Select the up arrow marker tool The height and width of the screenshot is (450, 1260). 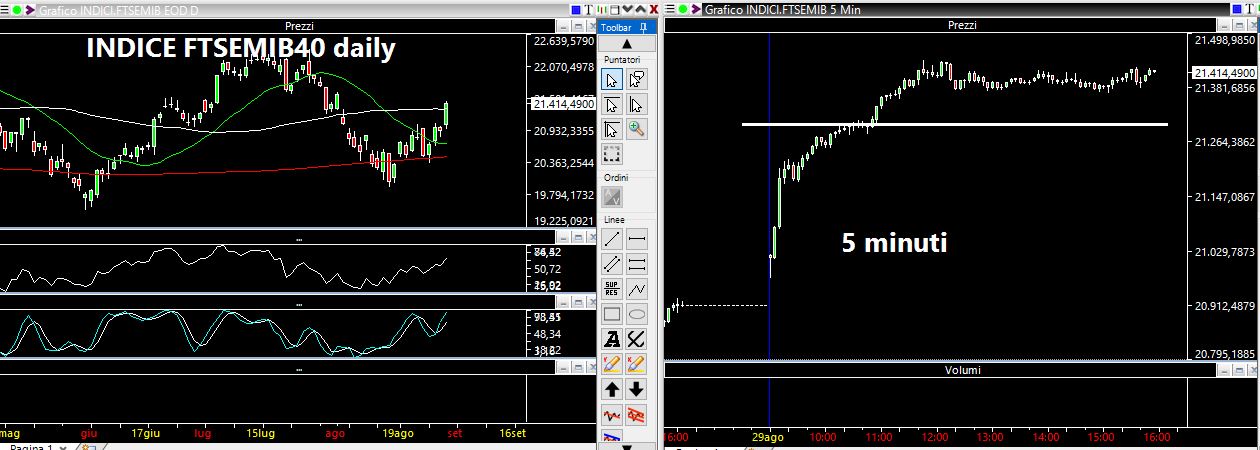click(612, 389)
